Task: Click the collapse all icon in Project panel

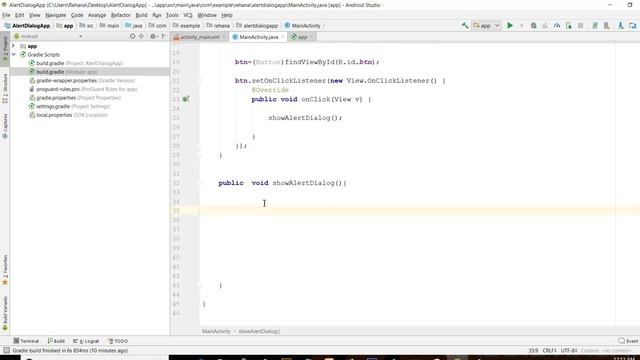Action: [x=142, y=36]
